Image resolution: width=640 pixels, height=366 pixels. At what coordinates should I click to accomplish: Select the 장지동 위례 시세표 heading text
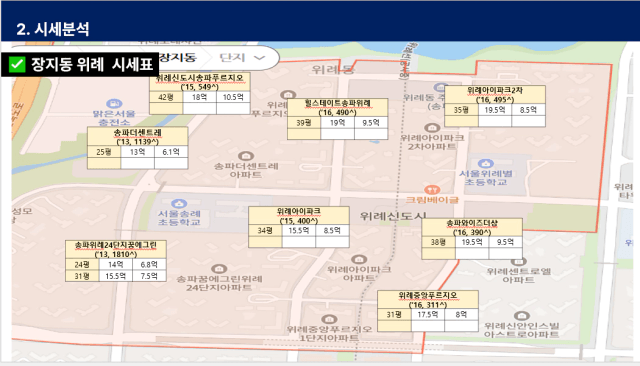pyautogui.click(x=92, y=64)
